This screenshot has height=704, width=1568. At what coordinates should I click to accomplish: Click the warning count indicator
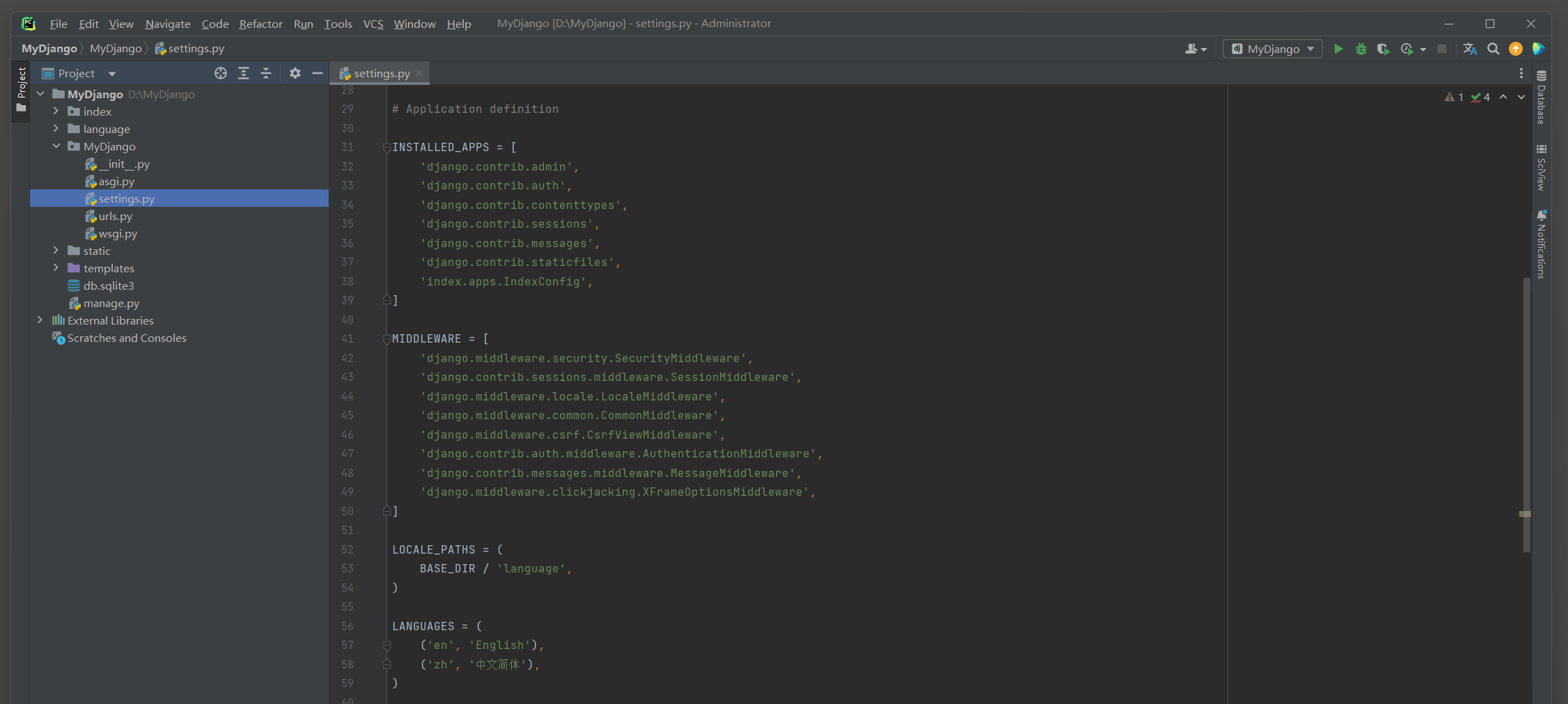(1454, 97)
